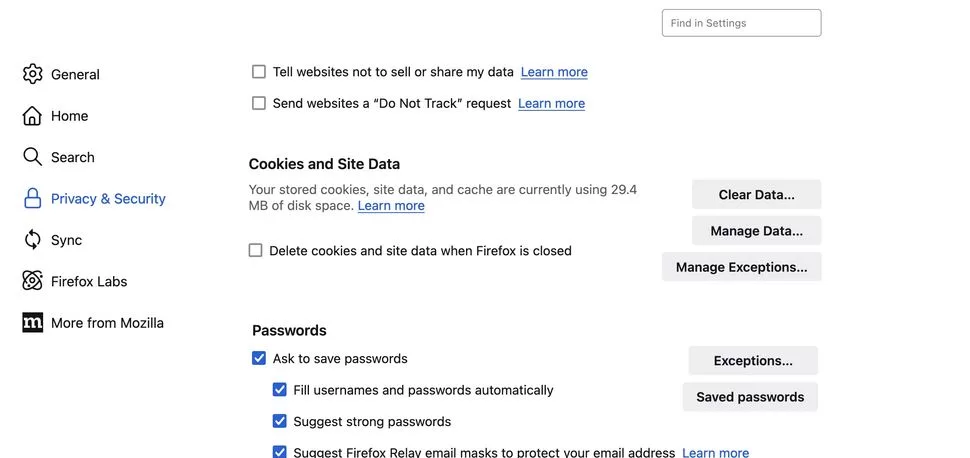Enable the Do Not Track request checkbox
Viewport: 970px width, 458px height.
259,103
